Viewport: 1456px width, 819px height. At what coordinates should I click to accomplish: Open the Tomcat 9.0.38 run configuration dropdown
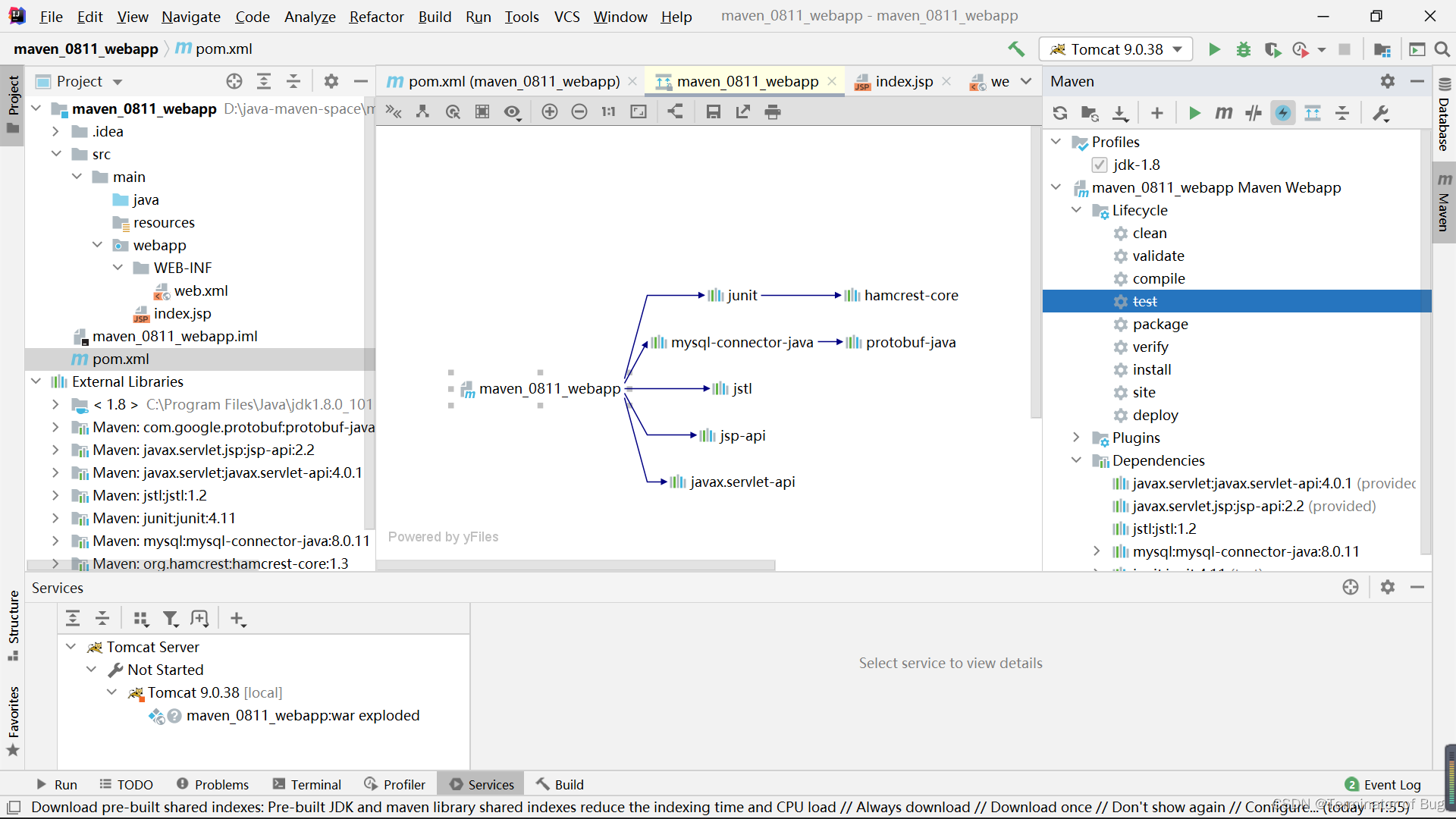[x=1116, y=49]
